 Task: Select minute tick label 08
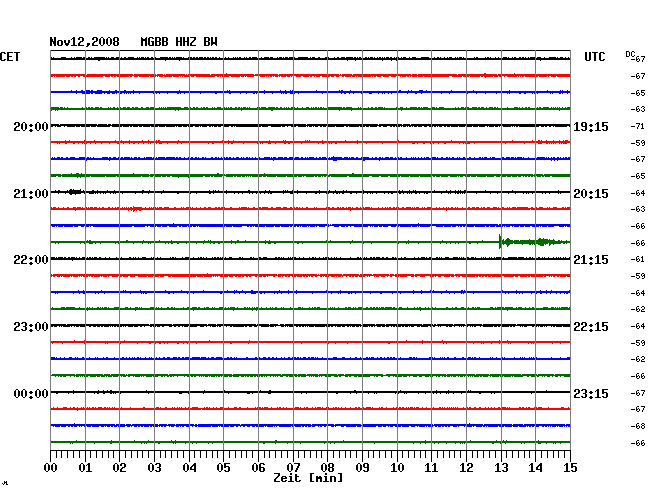tap(327, 468)
